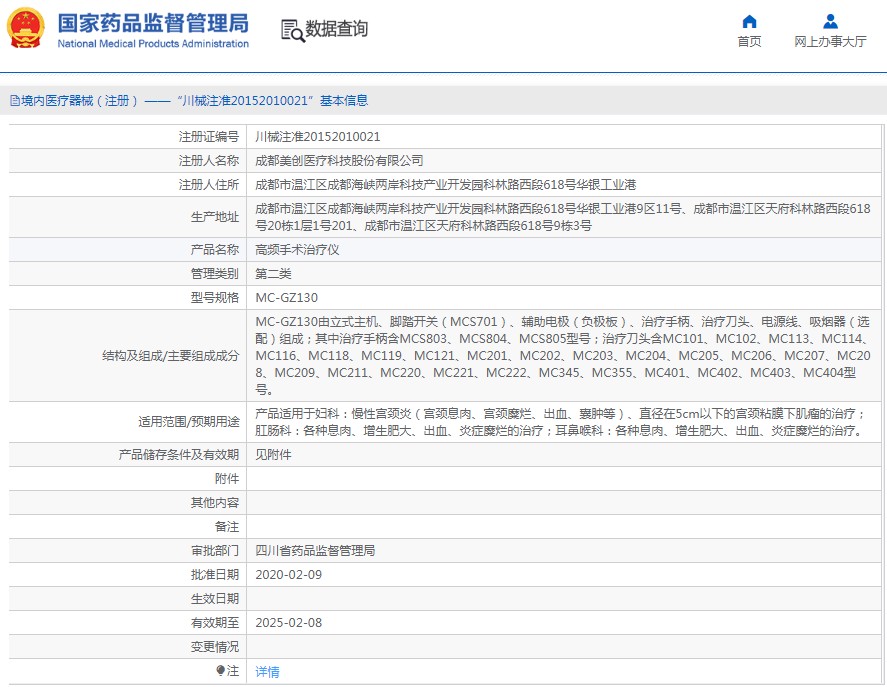The width and height of the screenshot is (887, 687).
Task: Select registrant name 成都美创医疗科技股份有限公司
Action: click(339, 161)
